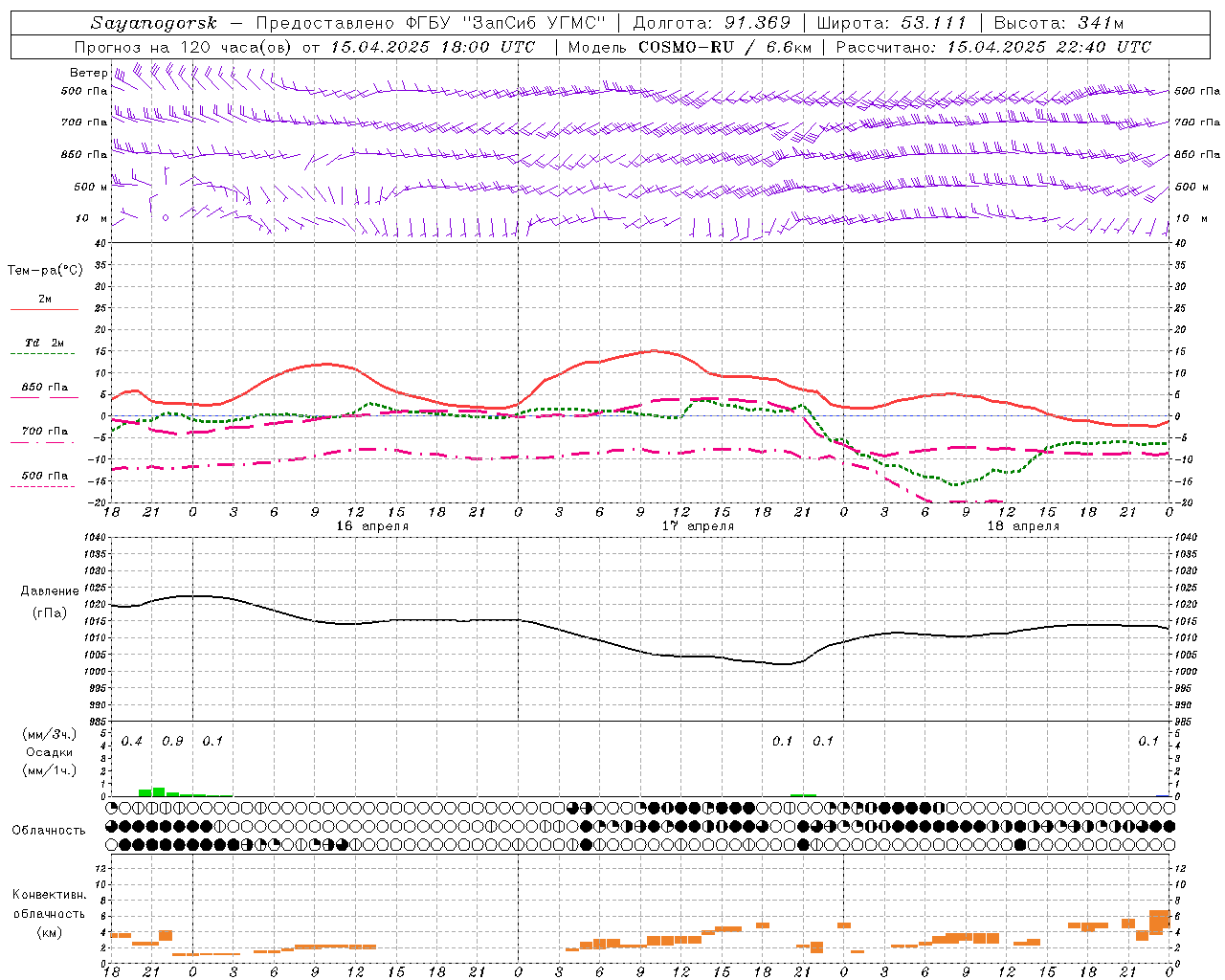Select the 'Долгота: 91.369' longitude text
1225x980 pixels.
click(x=712, y=23)
